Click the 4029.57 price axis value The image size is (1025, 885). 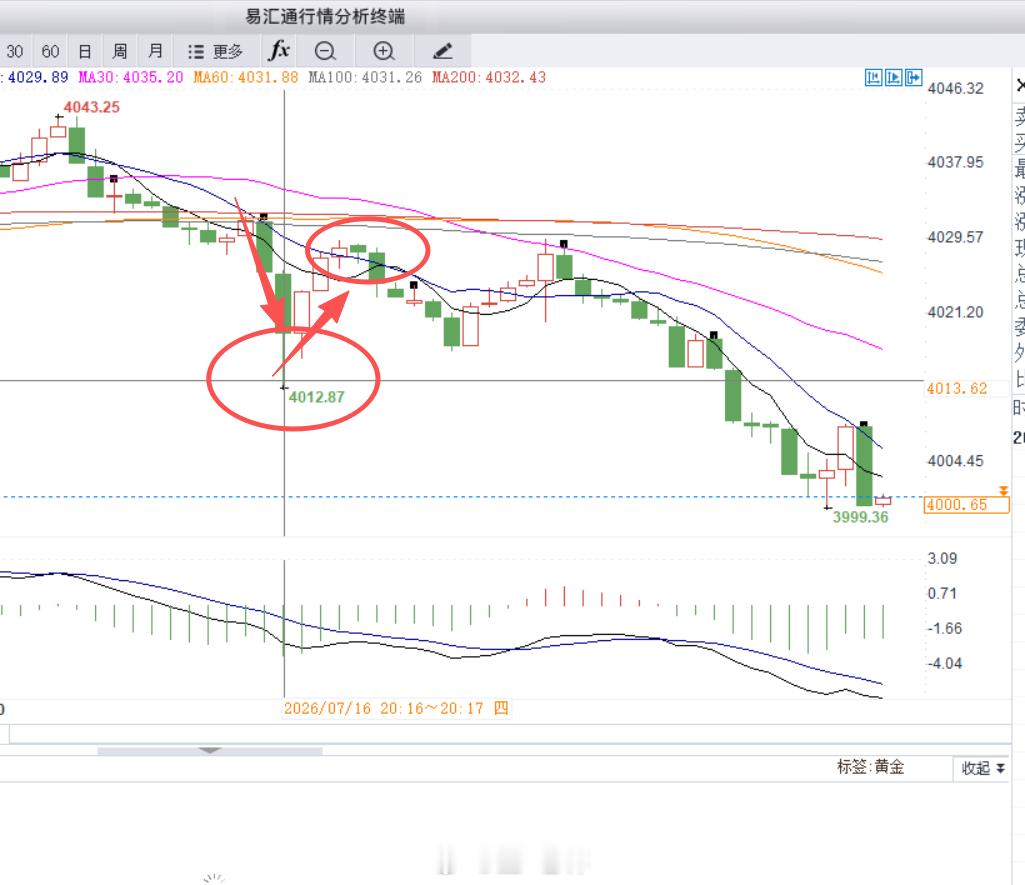(x=955, y=237)
